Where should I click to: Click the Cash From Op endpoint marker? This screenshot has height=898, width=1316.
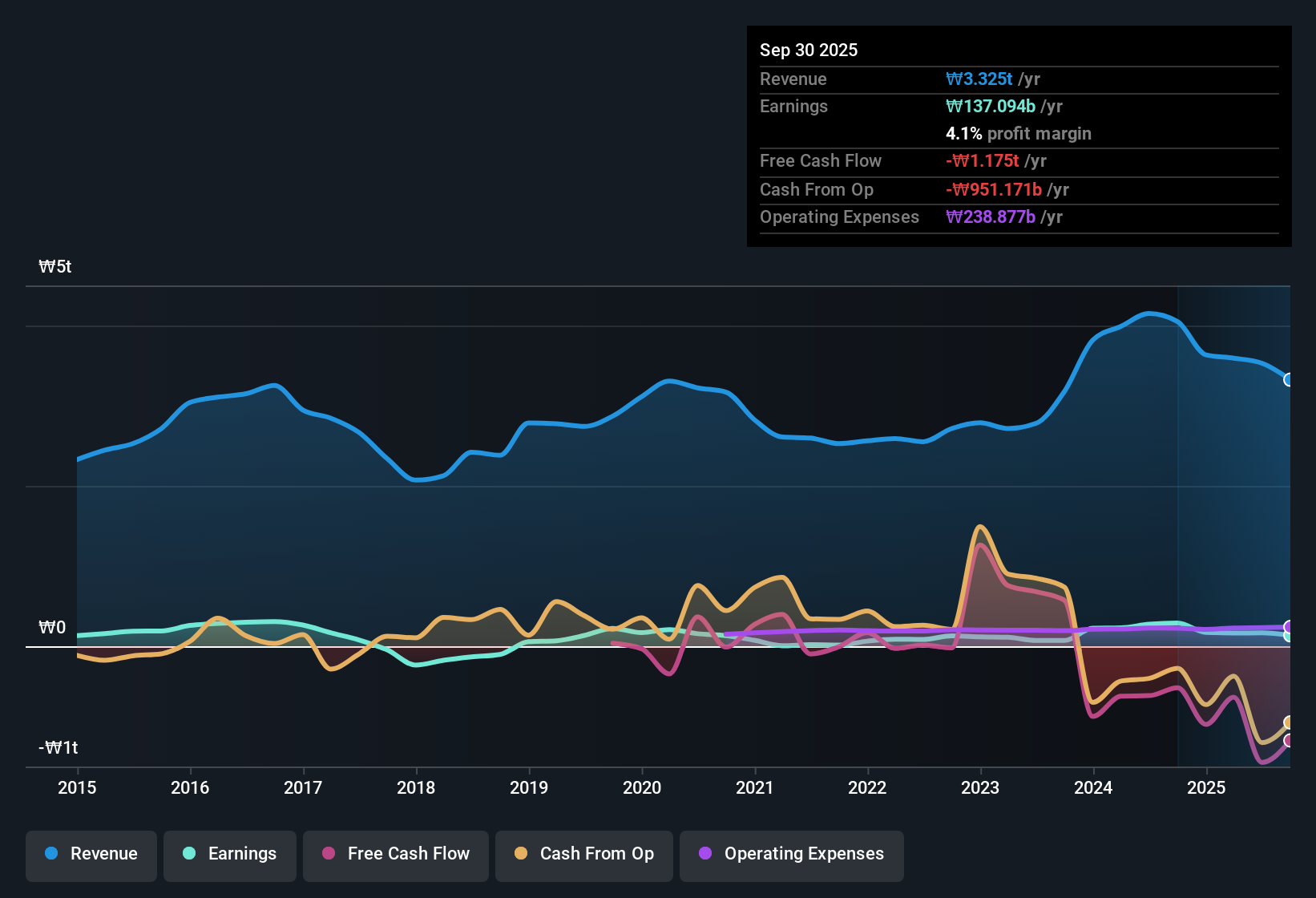point(1289,722)
